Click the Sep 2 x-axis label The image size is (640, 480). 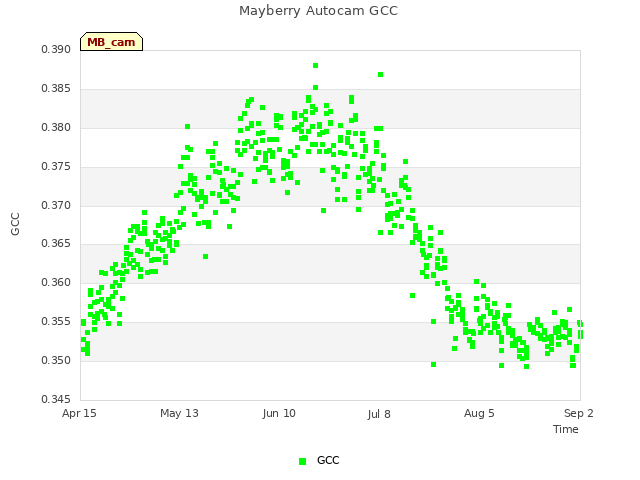tap(579, 413)
